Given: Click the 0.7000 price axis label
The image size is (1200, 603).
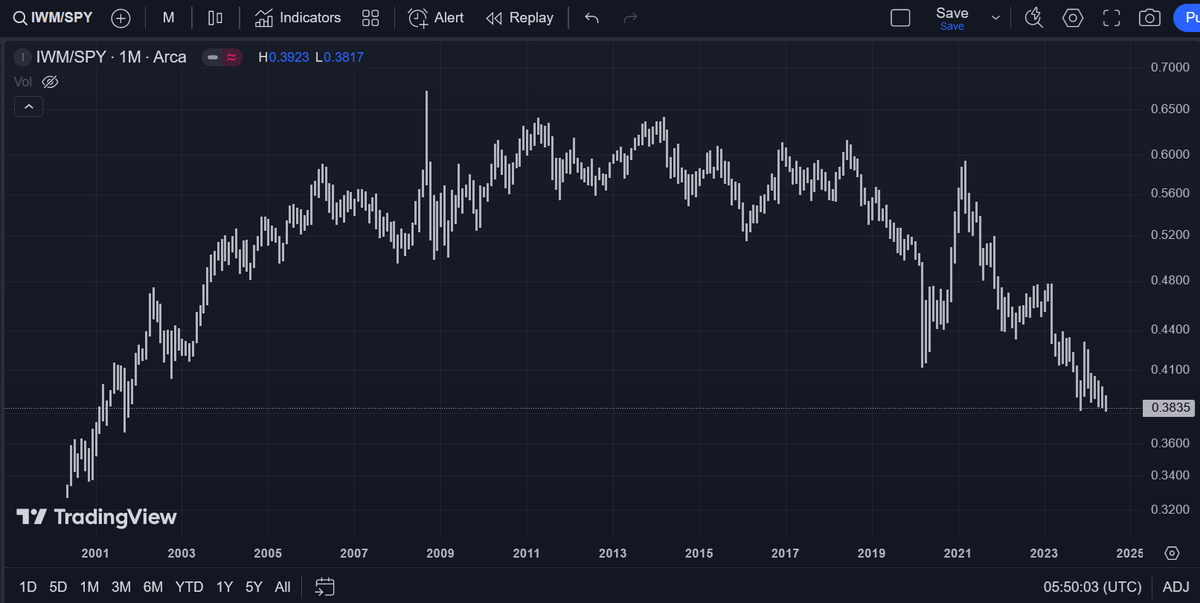Looking at the screenshot, I should (1170, 67).
